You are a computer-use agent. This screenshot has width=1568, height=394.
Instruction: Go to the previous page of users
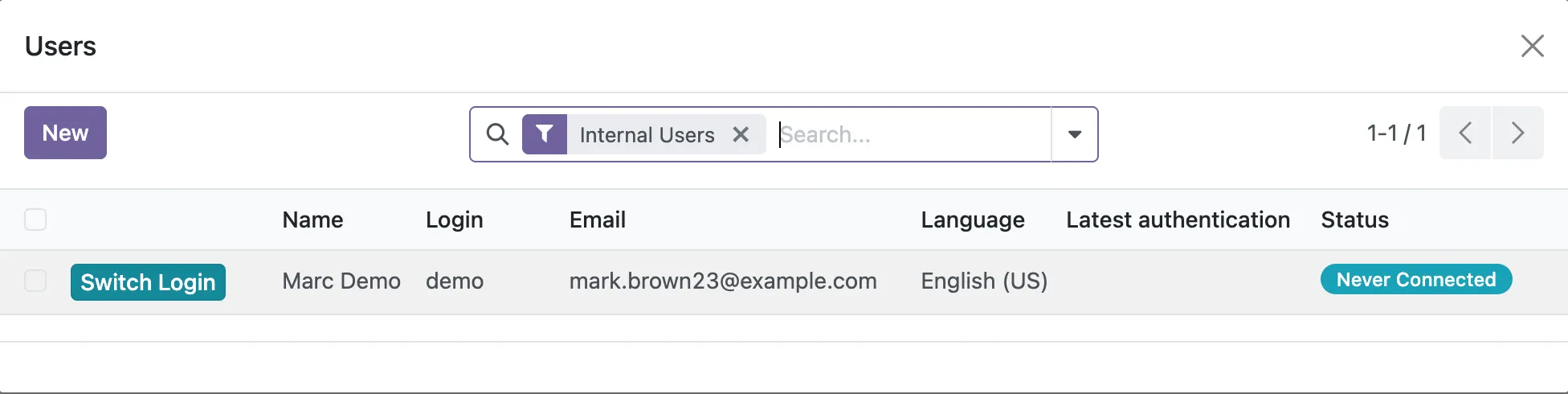pos(1465,133)
